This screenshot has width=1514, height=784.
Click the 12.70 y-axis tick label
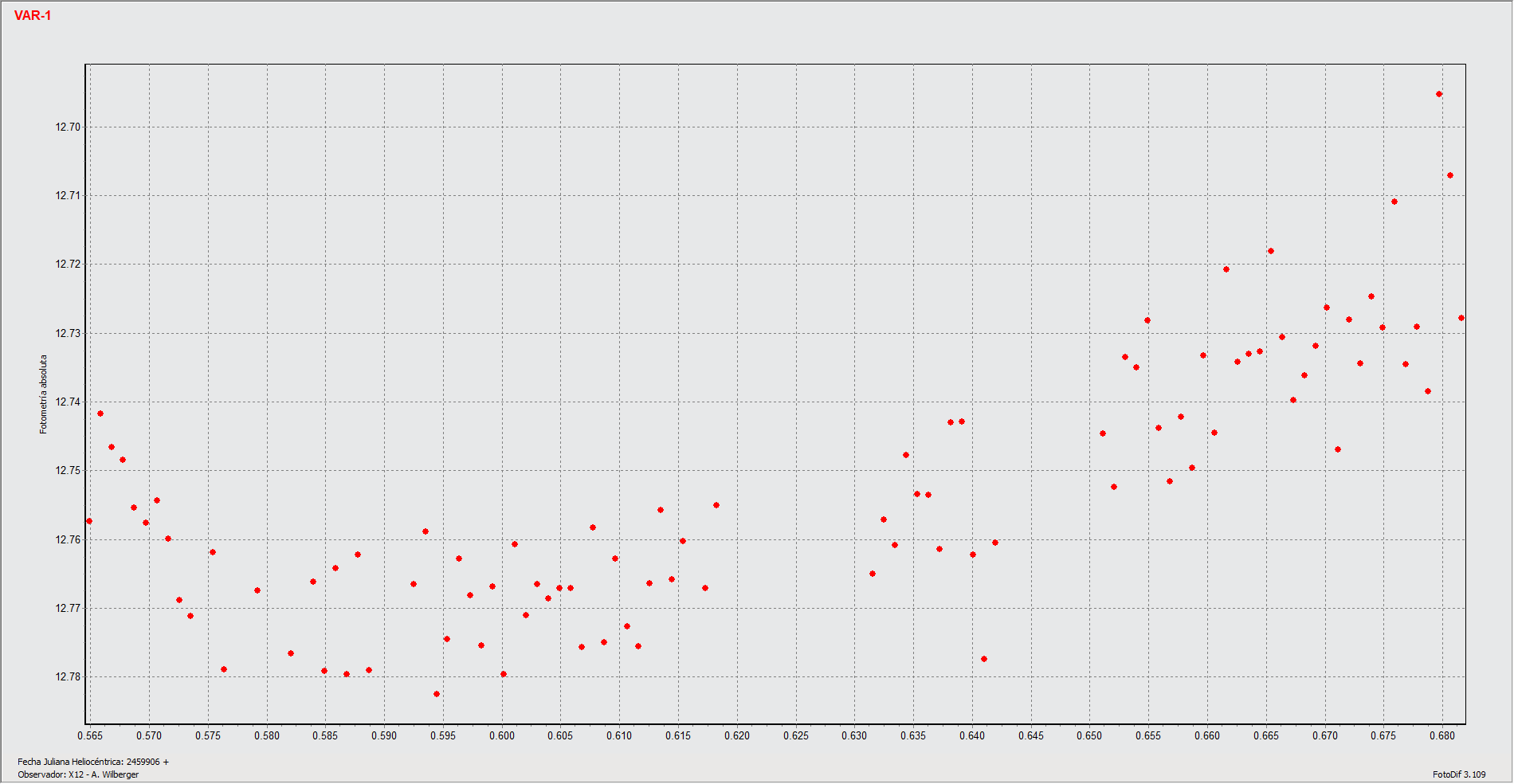pyautogui.click(x=68, y=127)
